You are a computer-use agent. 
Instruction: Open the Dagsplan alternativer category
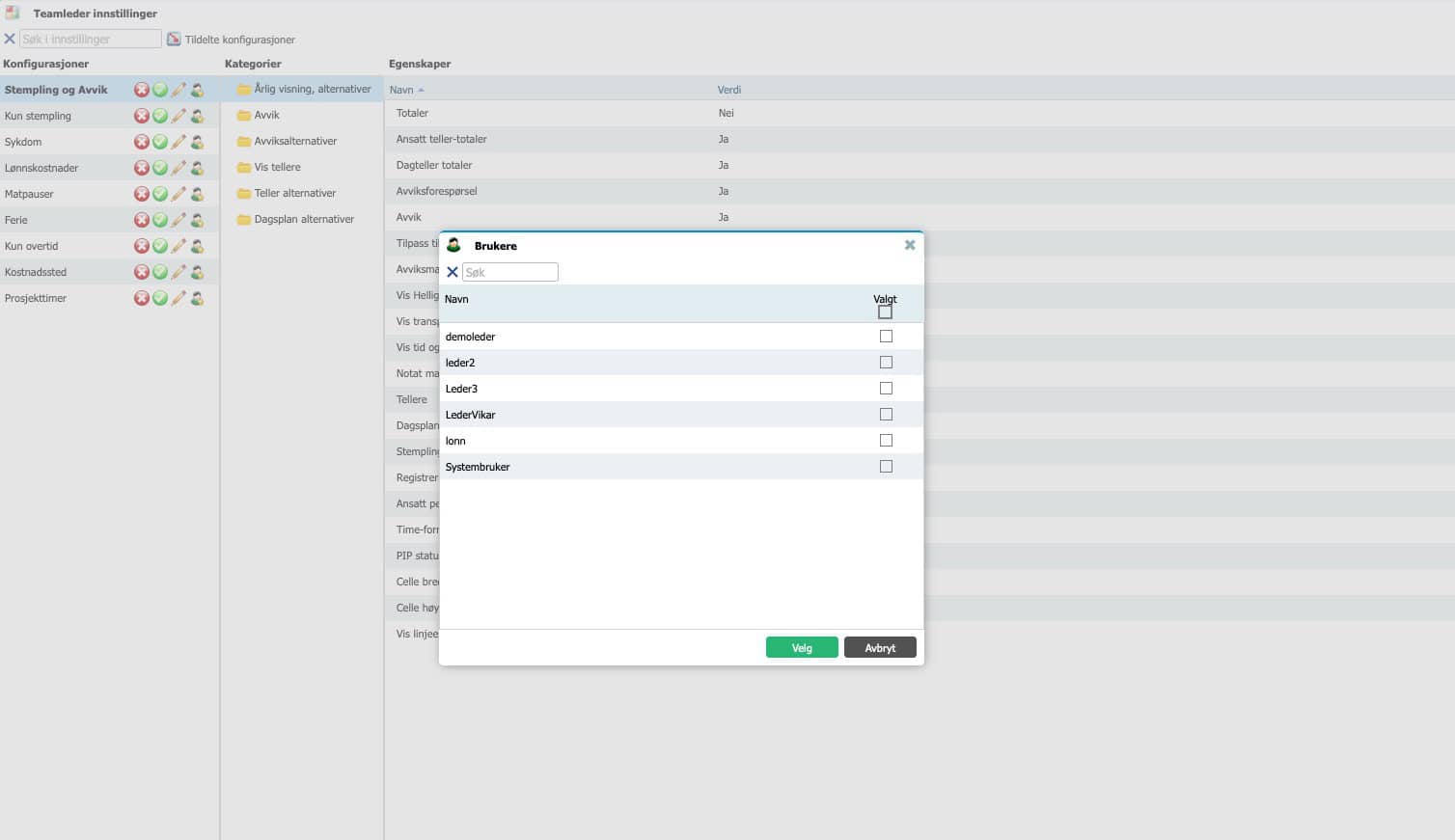(304, 219)
